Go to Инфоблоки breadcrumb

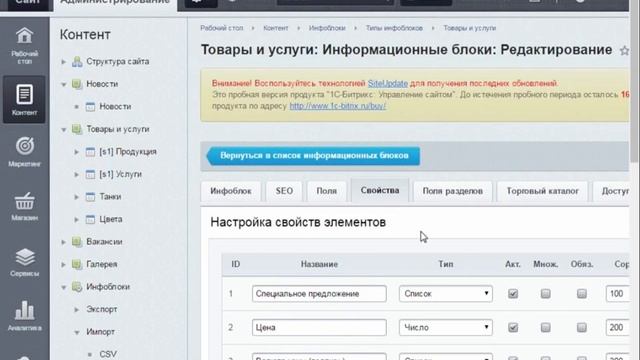click(x=327, y=28)
